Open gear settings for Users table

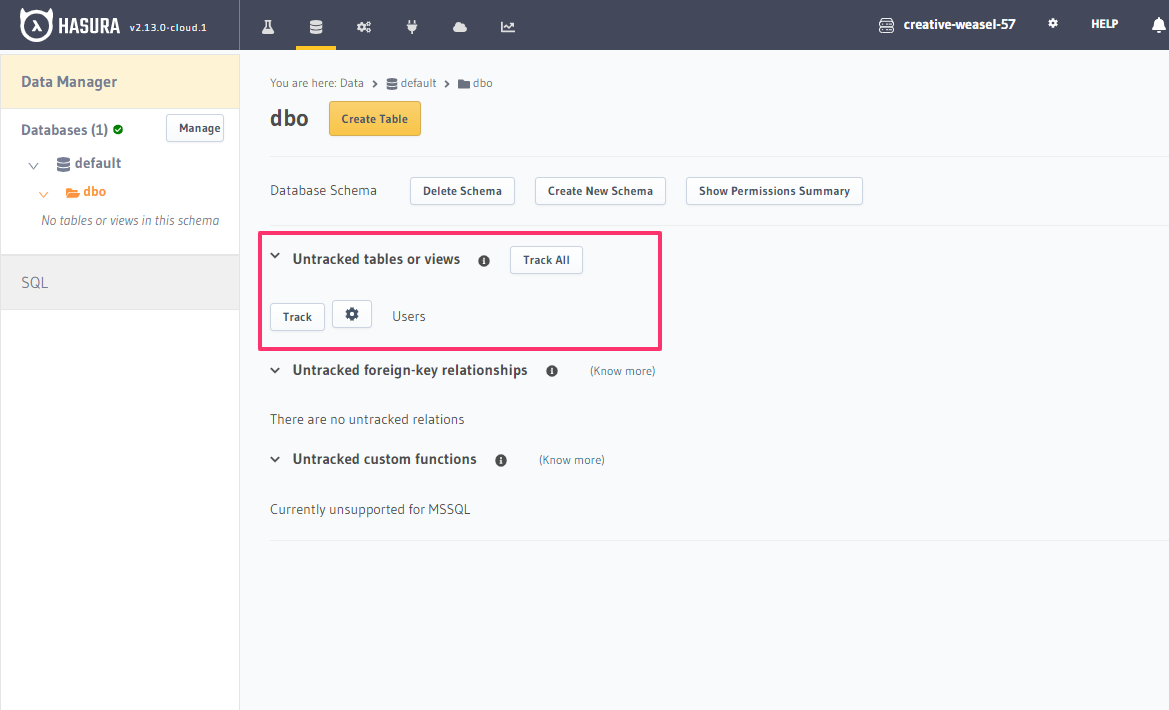pyautogui.click(x=352, y=315)
